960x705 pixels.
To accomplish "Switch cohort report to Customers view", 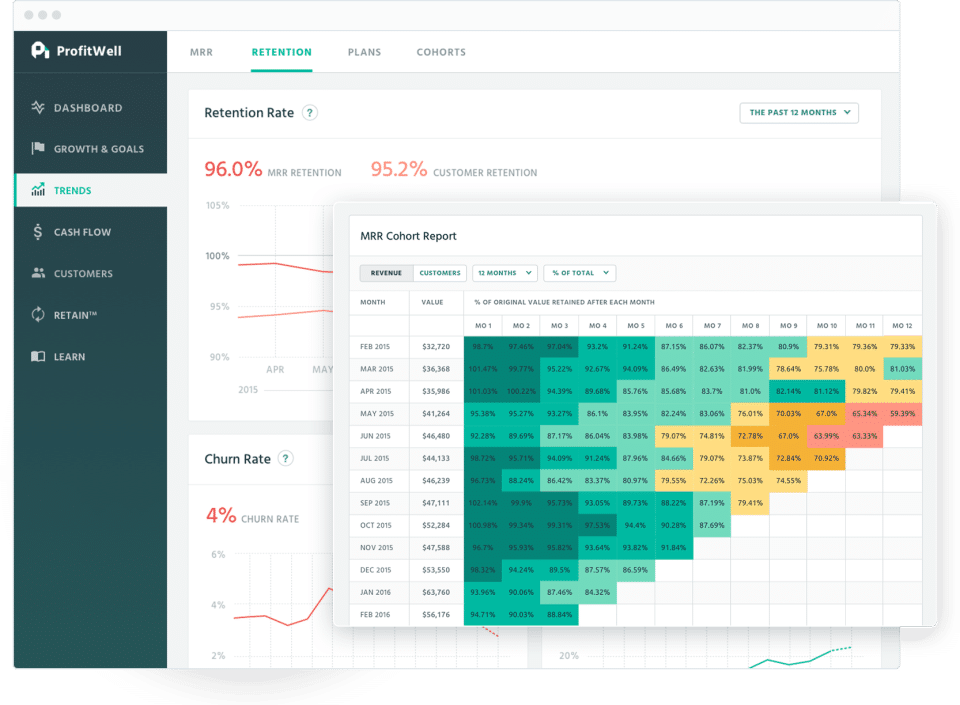I will [x=438, y=272].
